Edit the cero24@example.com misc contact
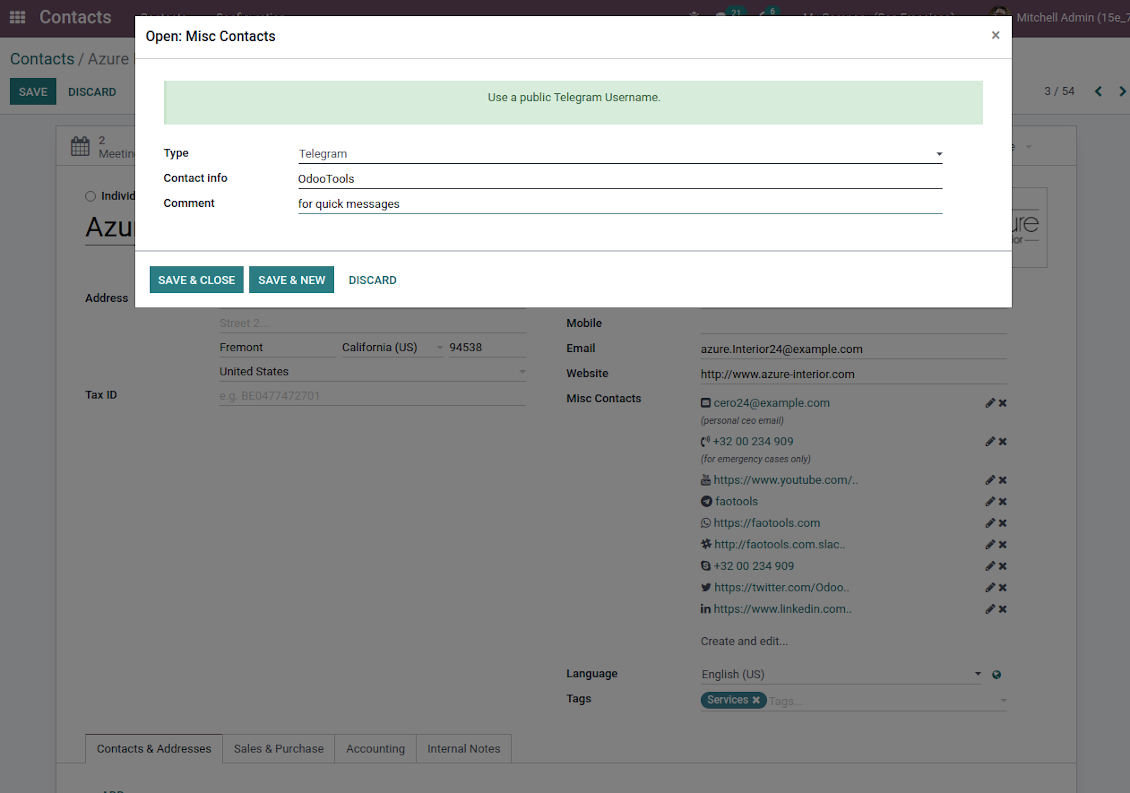 [x=989, y=403]
